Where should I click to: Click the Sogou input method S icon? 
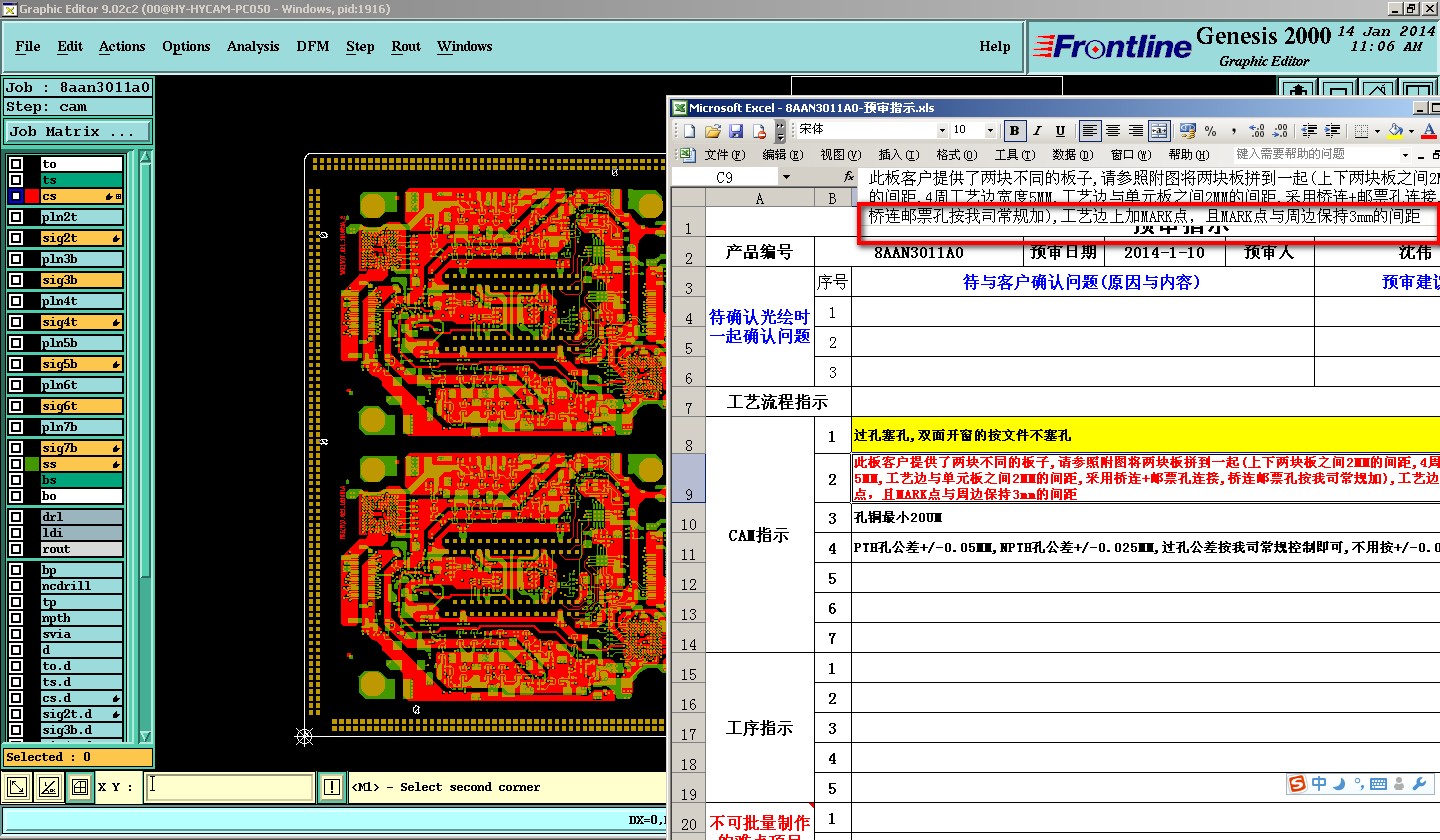click(1297, 784)
